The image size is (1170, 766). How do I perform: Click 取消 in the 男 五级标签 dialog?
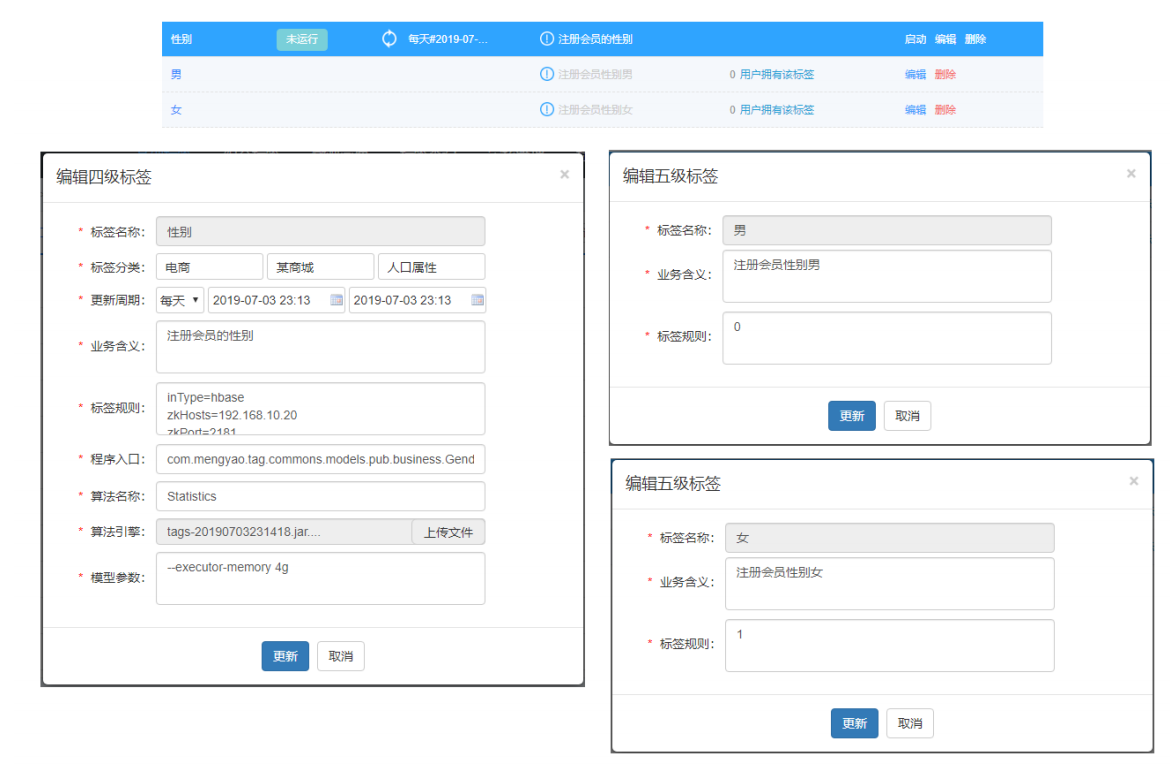pos(907,415)
